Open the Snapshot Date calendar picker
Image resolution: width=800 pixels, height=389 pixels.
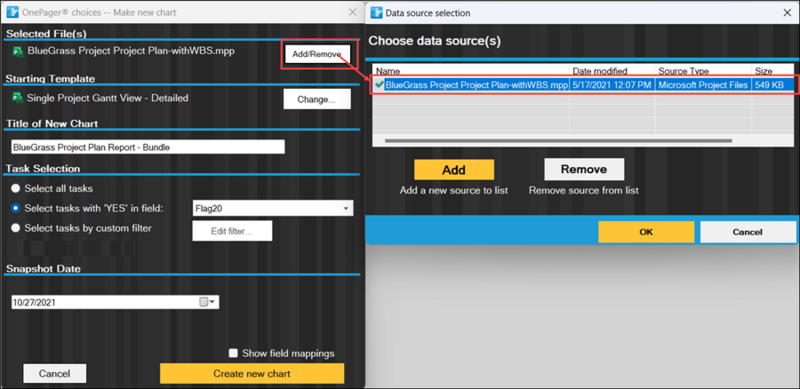tap(208, 302)
